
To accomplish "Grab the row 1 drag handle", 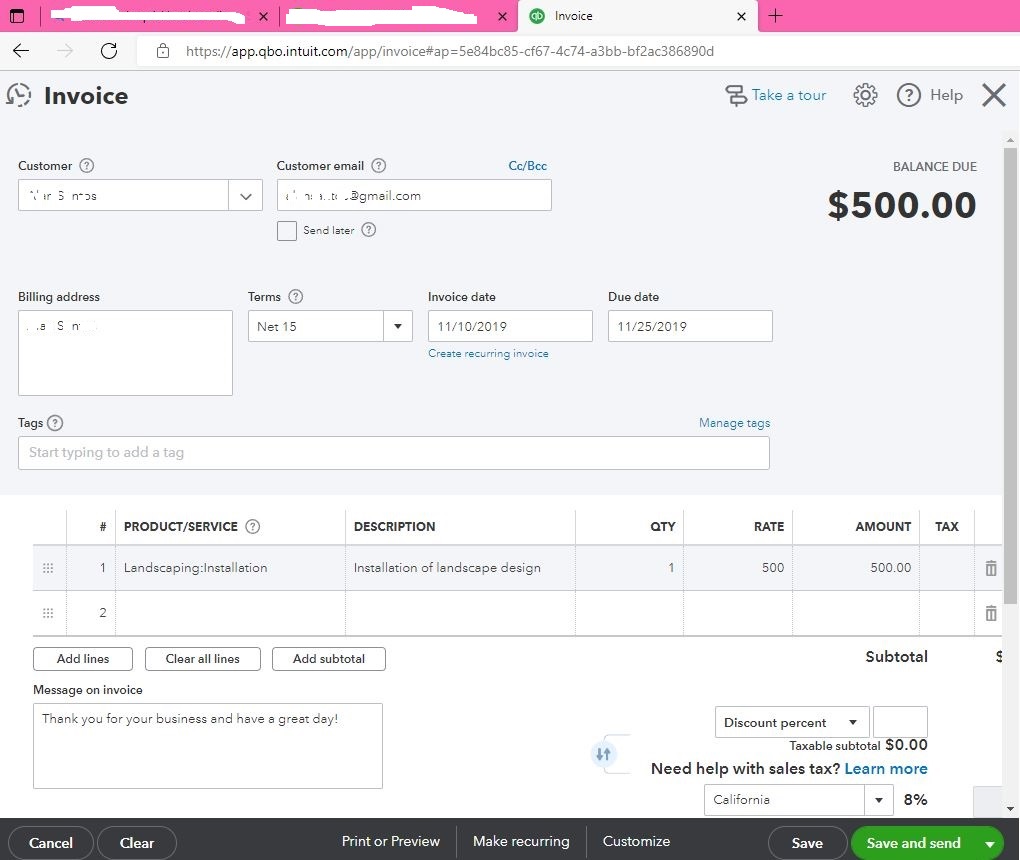I will pyautogui.click(x=48, y=568).
